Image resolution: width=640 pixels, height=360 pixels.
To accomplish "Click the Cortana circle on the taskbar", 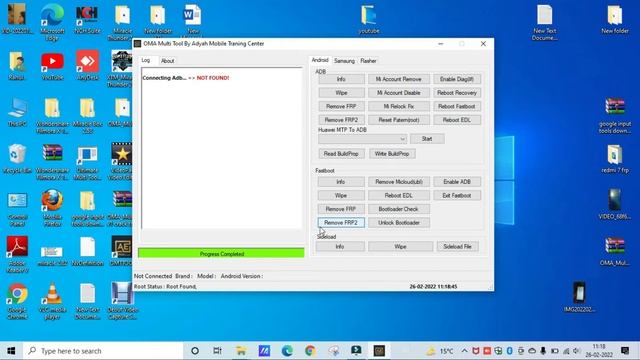I will (195, 351).
